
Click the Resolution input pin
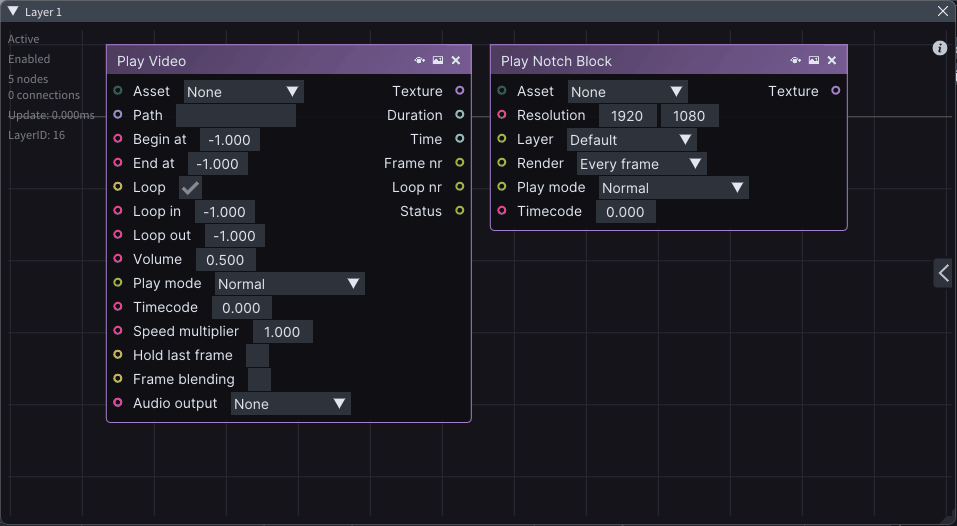(502, 115)
